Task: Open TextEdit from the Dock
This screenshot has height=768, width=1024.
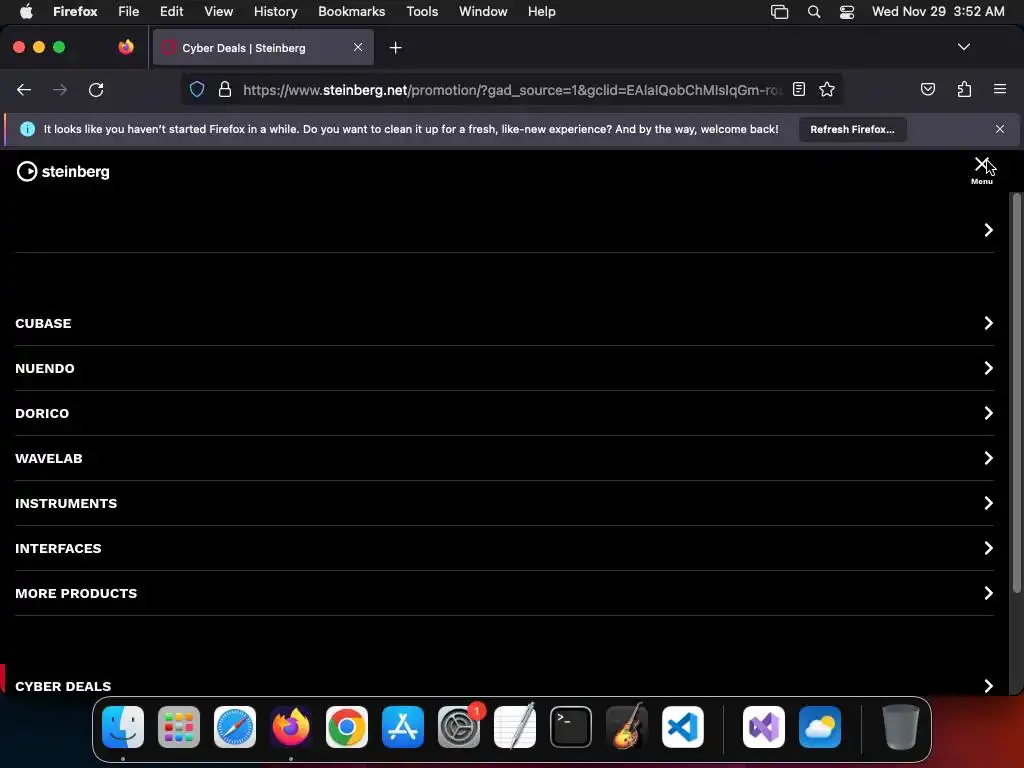Action: coord(515,727)
